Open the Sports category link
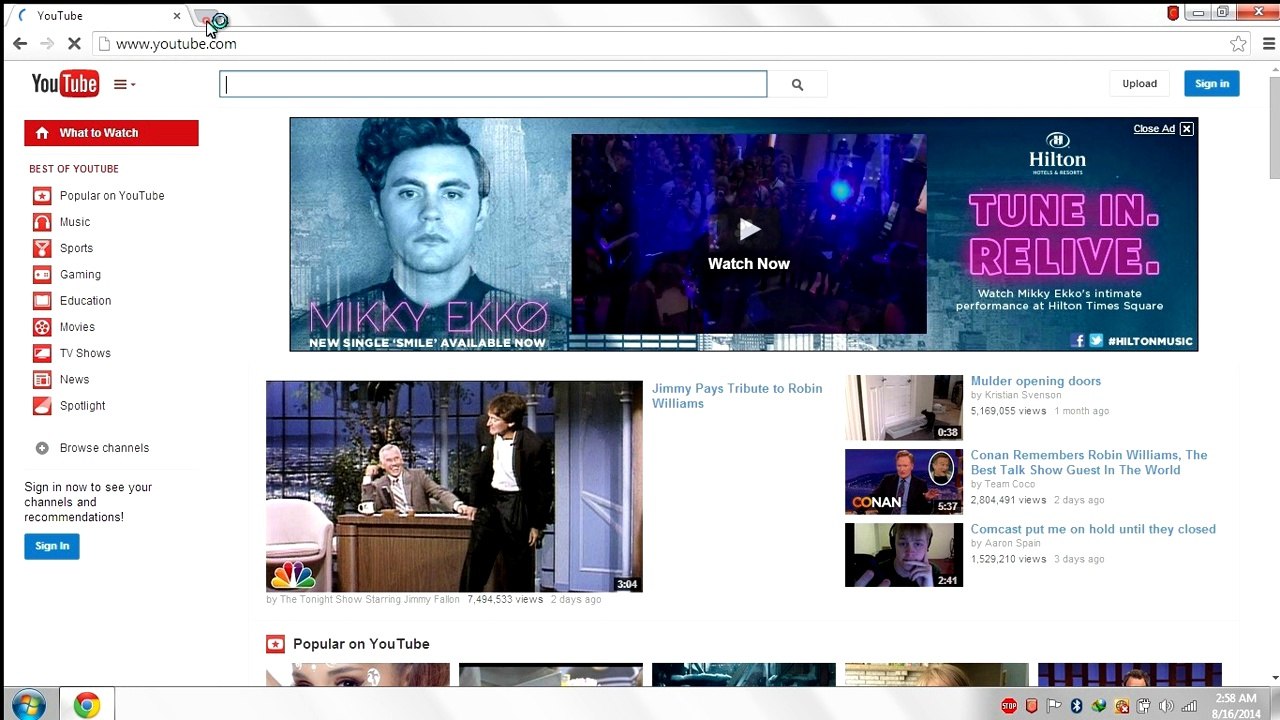The width and height of the screenshot is (1280, 720). tap(76, 248)
